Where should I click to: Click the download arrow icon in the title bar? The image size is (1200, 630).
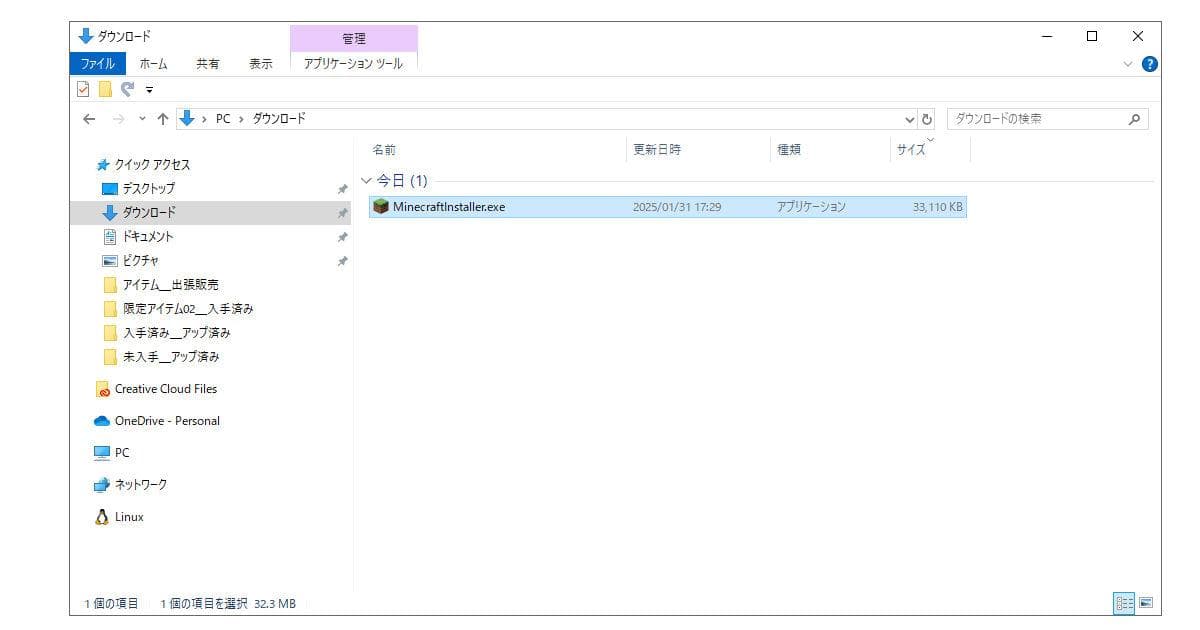tap(85, 37)
